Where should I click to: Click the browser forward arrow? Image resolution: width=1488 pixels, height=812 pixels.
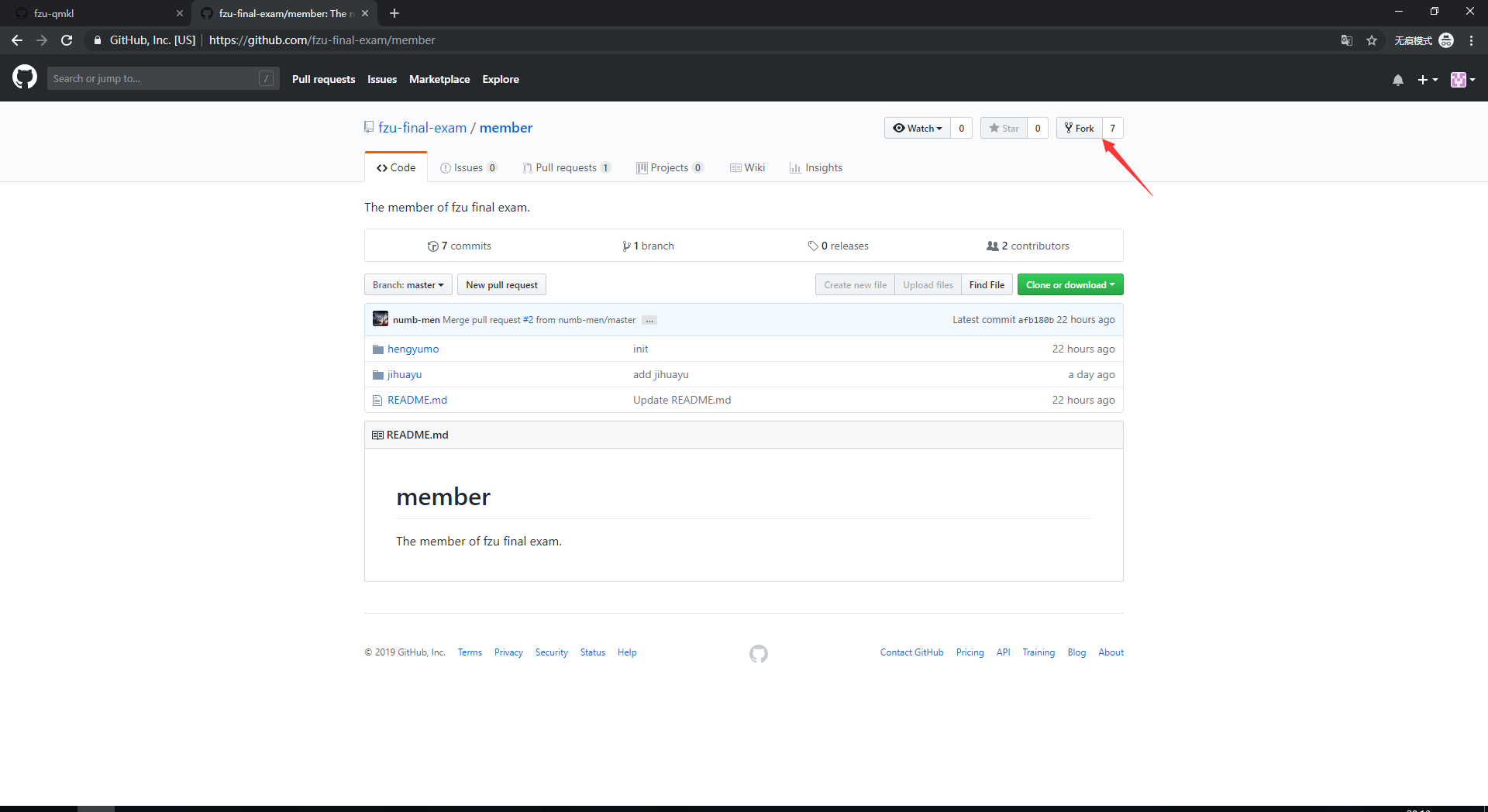tap(42, 40)
